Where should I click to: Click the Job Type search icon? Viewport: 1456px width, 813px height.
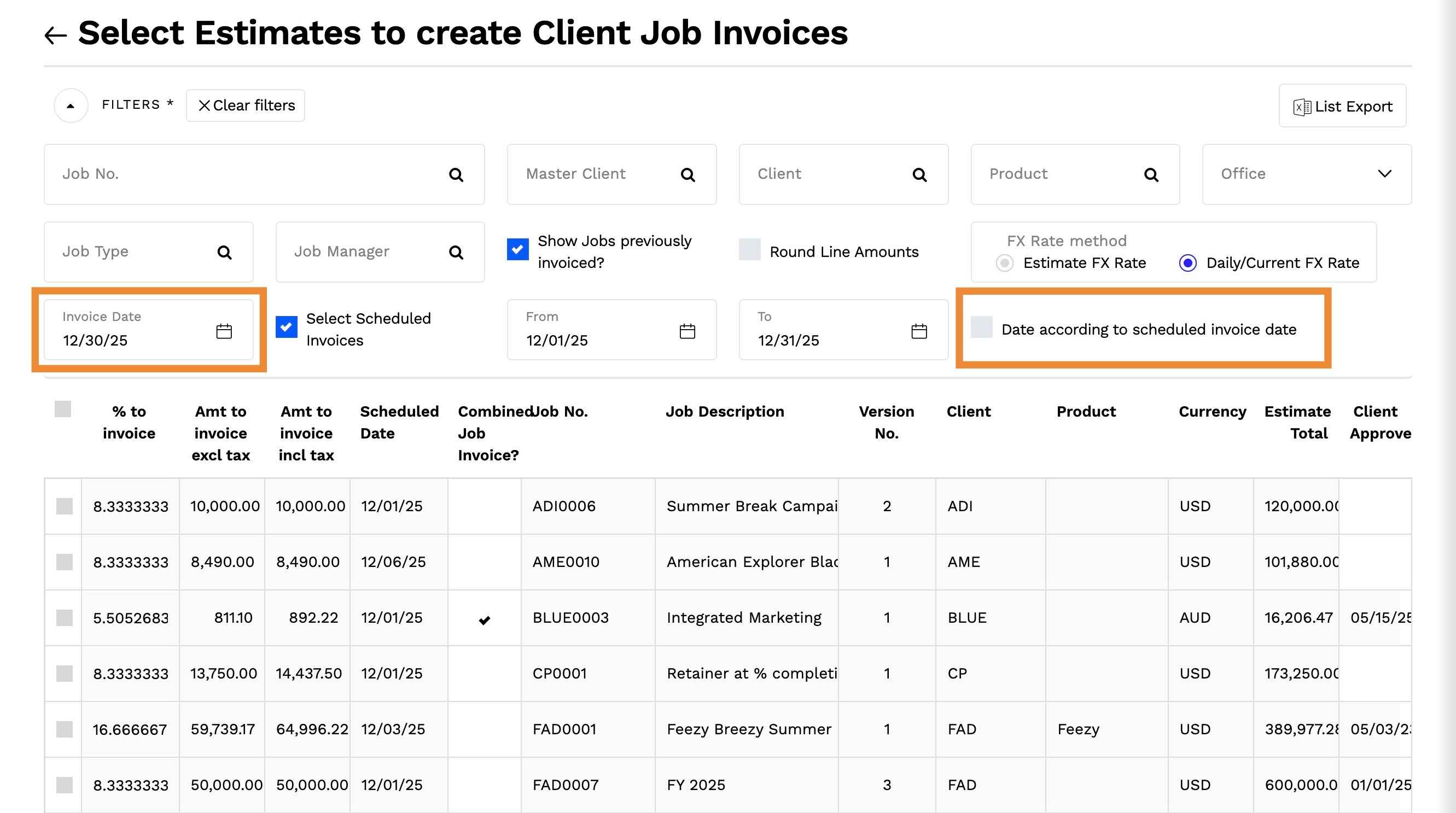224,252
